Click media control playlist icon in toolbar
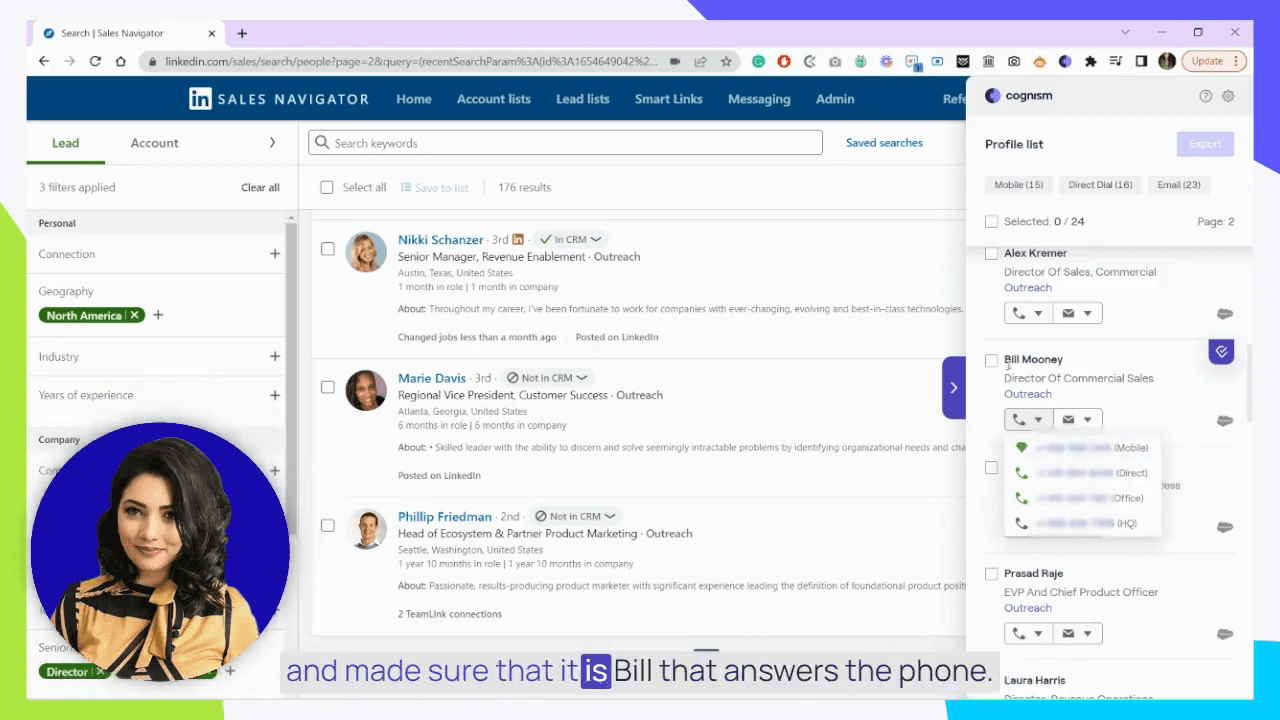The width and height of the screenshot is (1280, 720). coord(1116,61)
